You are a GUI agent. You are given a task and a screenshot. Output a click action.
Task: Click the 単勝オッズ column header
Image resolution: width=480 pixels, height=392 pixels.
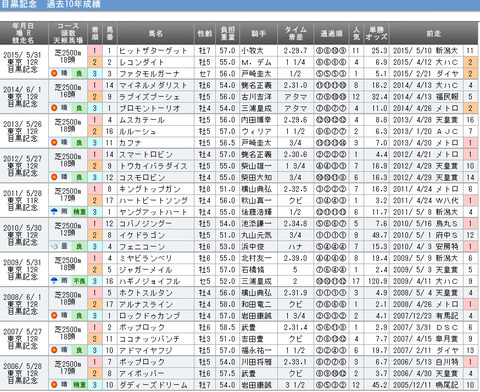pyautogui.click(x=376, y=33)
